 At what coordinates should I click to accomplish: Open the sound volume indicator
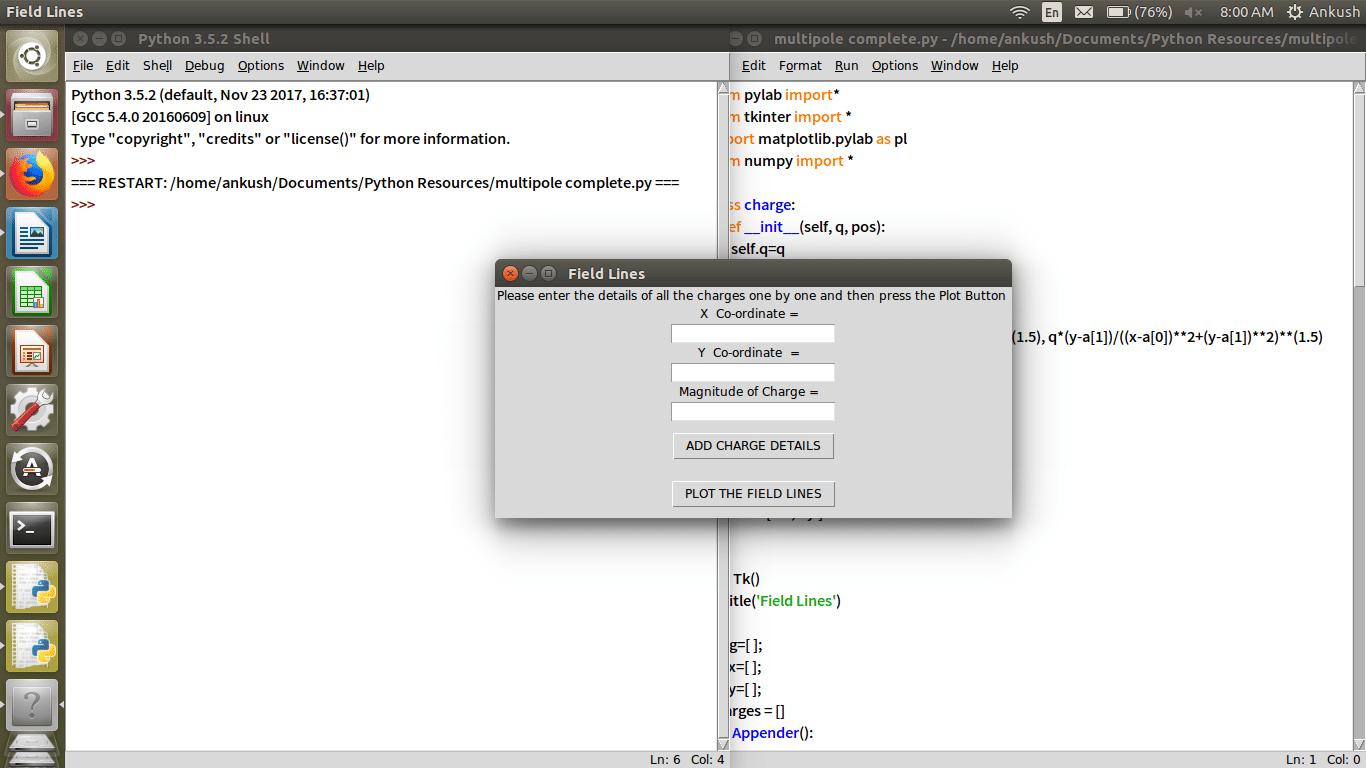pyautogui.click(x=1193, y=12)
